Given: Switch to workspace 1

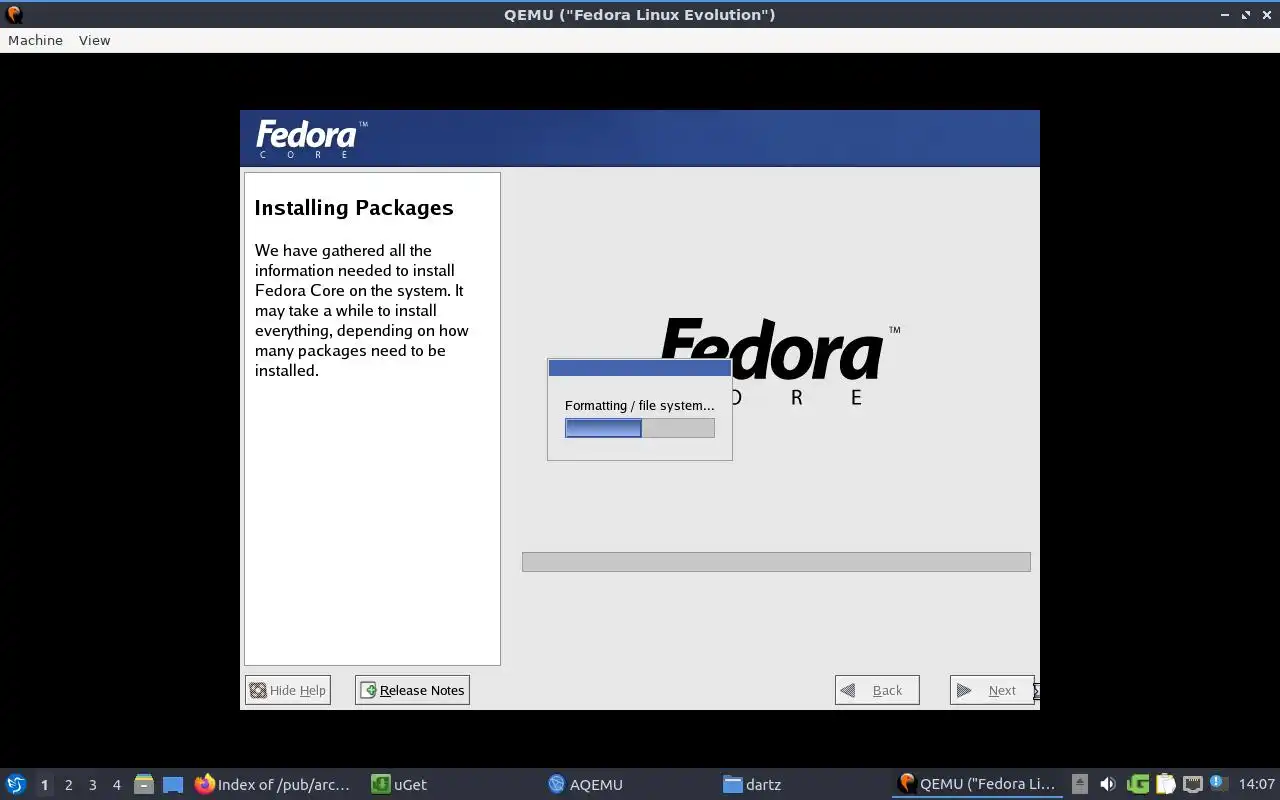Looking at the screenshot, I should pos(44,785).
